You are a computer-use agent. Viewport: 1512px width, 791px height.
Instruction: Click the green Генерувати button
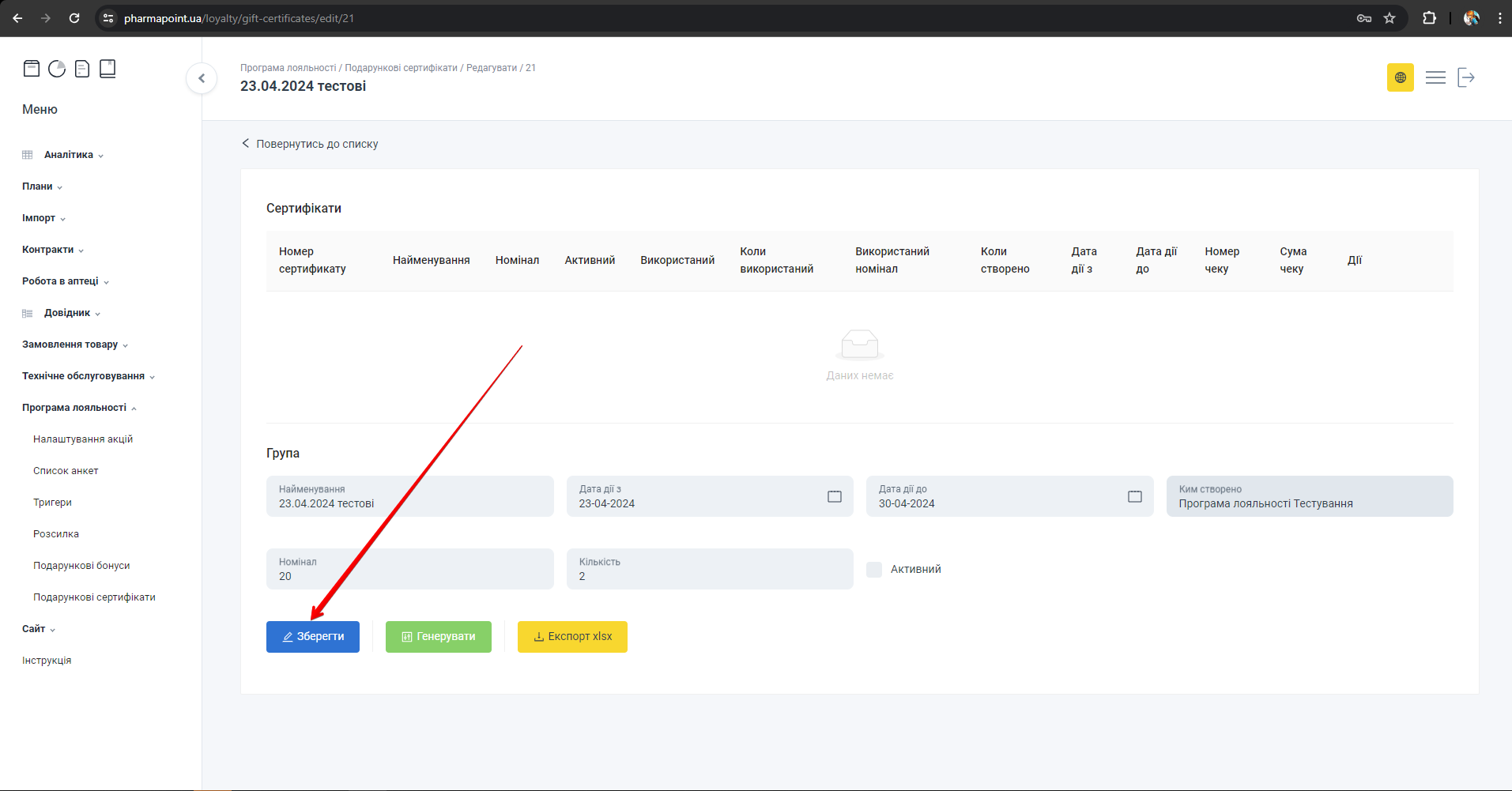click(x=439, y=637)
